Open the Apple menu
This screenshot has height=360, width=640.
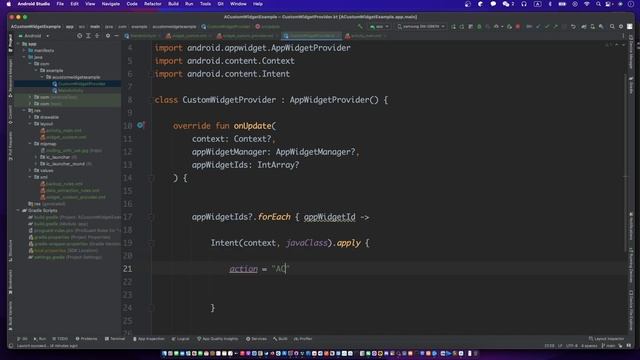tap(9, 4)
